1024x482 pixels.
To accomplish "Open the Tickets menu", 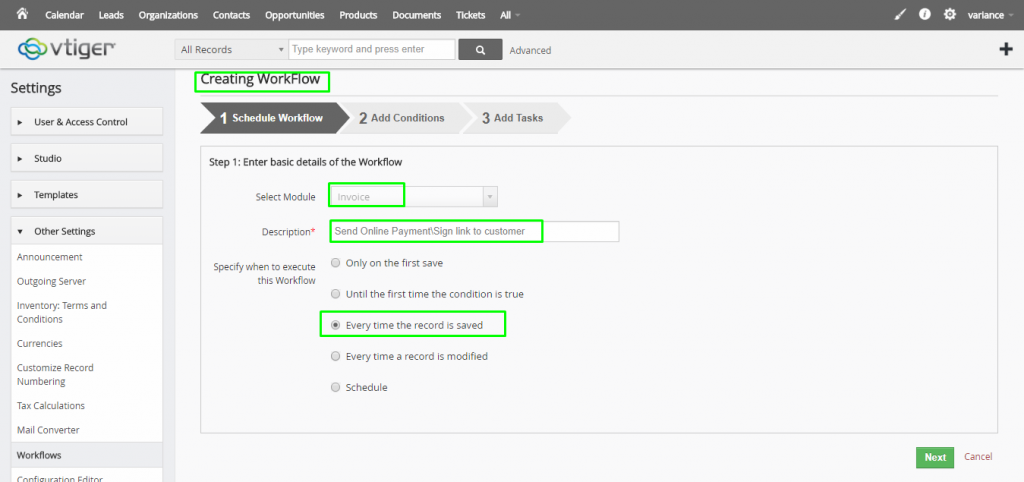I will (x=470, y=15).
